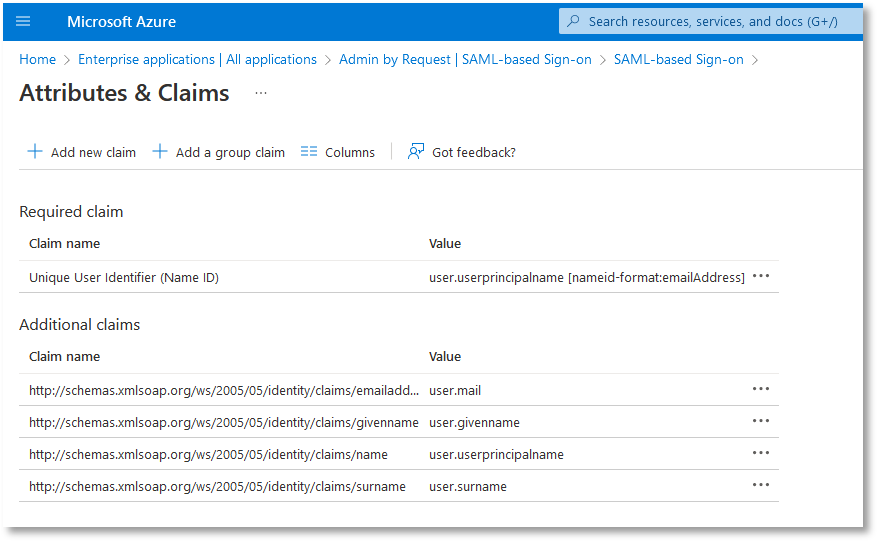The image size is (877, 541).
Task: Open the ellipsis menu beside Attributes & Claims title
Action: tap(261, 93)
